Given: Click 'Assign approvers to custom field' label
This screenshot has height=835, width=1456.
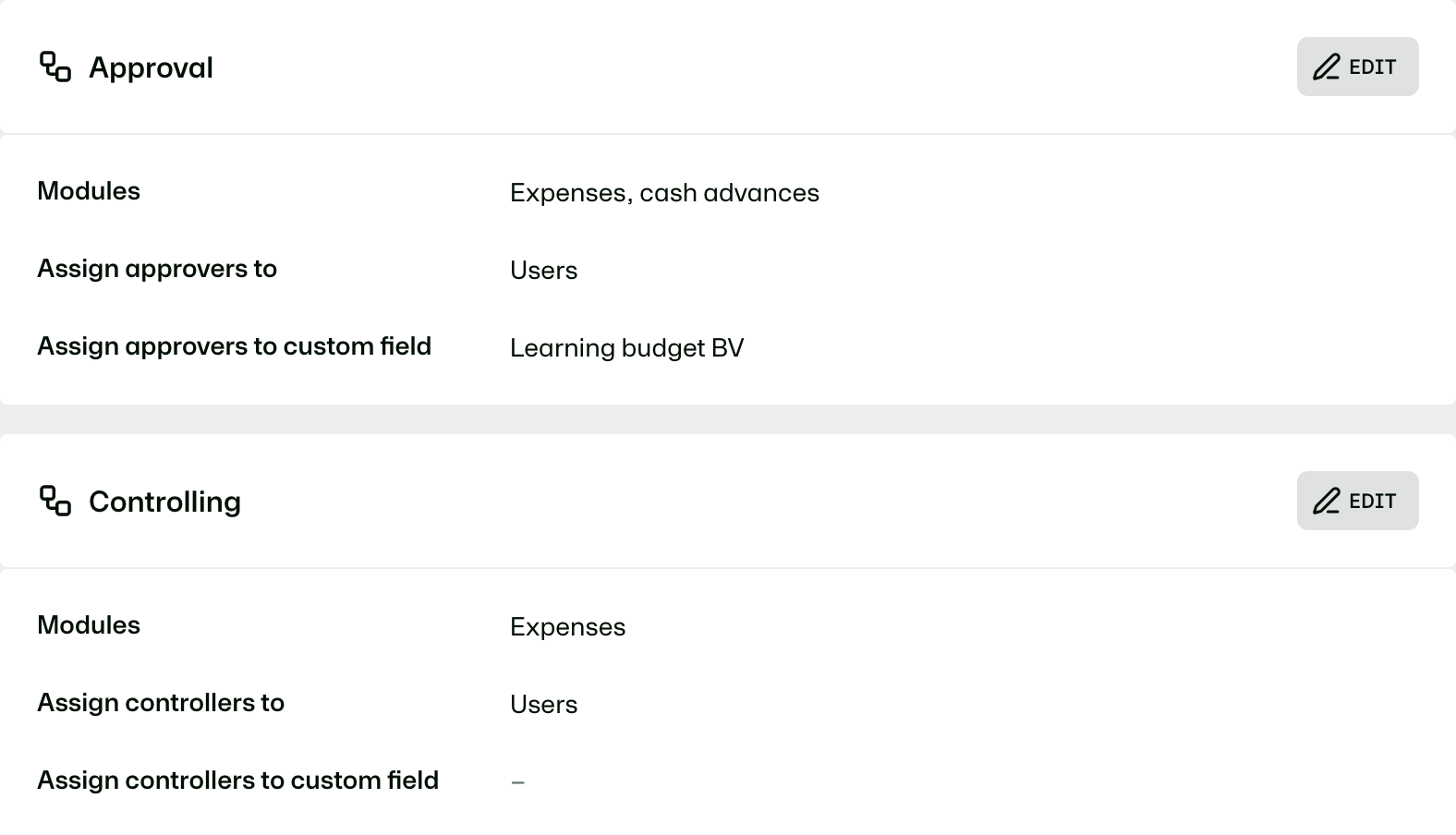Looking at the screenshot, I should tap(234, 346).
